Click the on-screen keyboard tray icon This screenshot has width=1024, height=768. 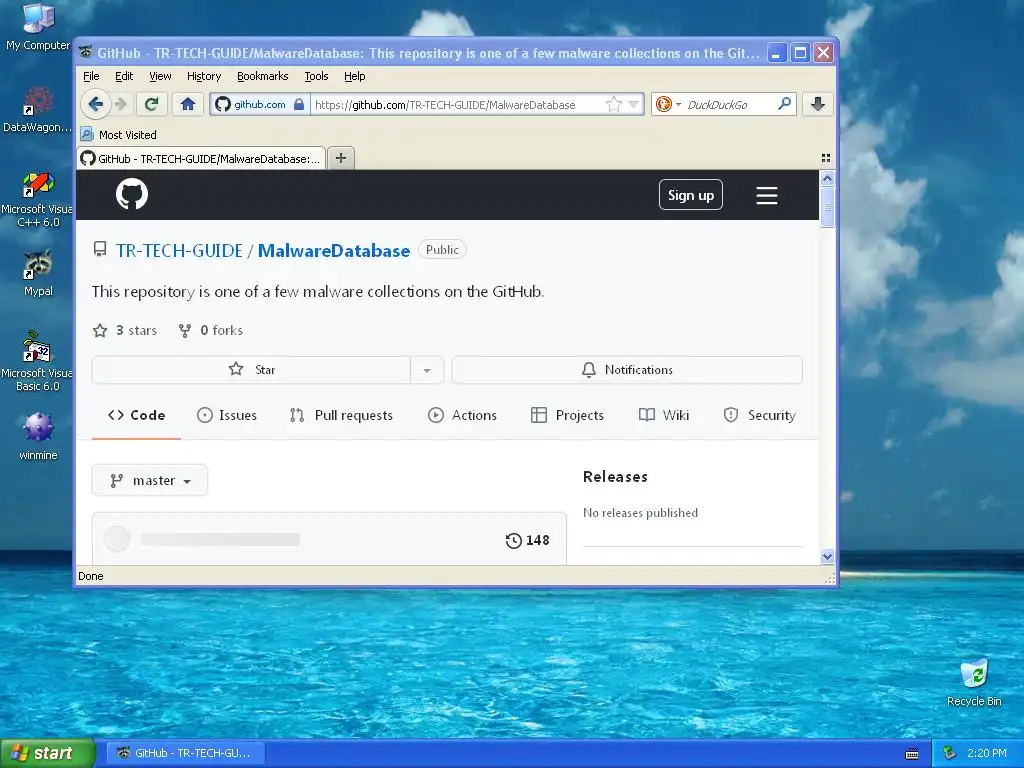point(912,754)
